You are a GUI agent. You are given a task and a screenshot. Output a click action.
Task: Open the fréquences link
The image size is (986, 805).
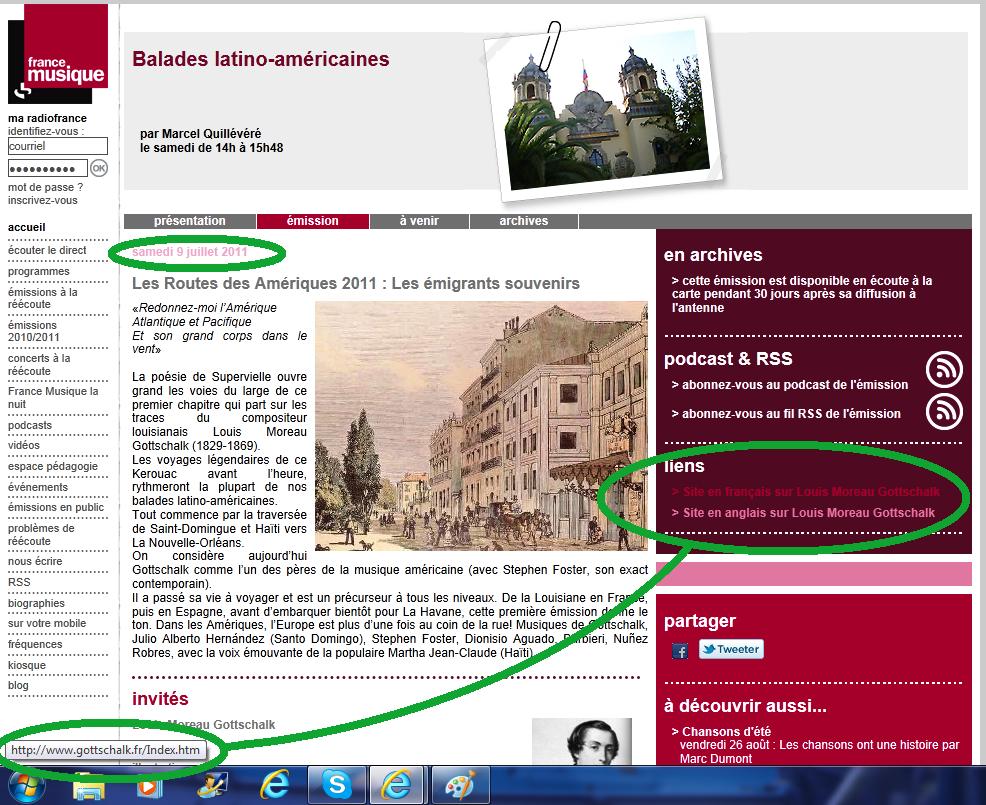35,645
